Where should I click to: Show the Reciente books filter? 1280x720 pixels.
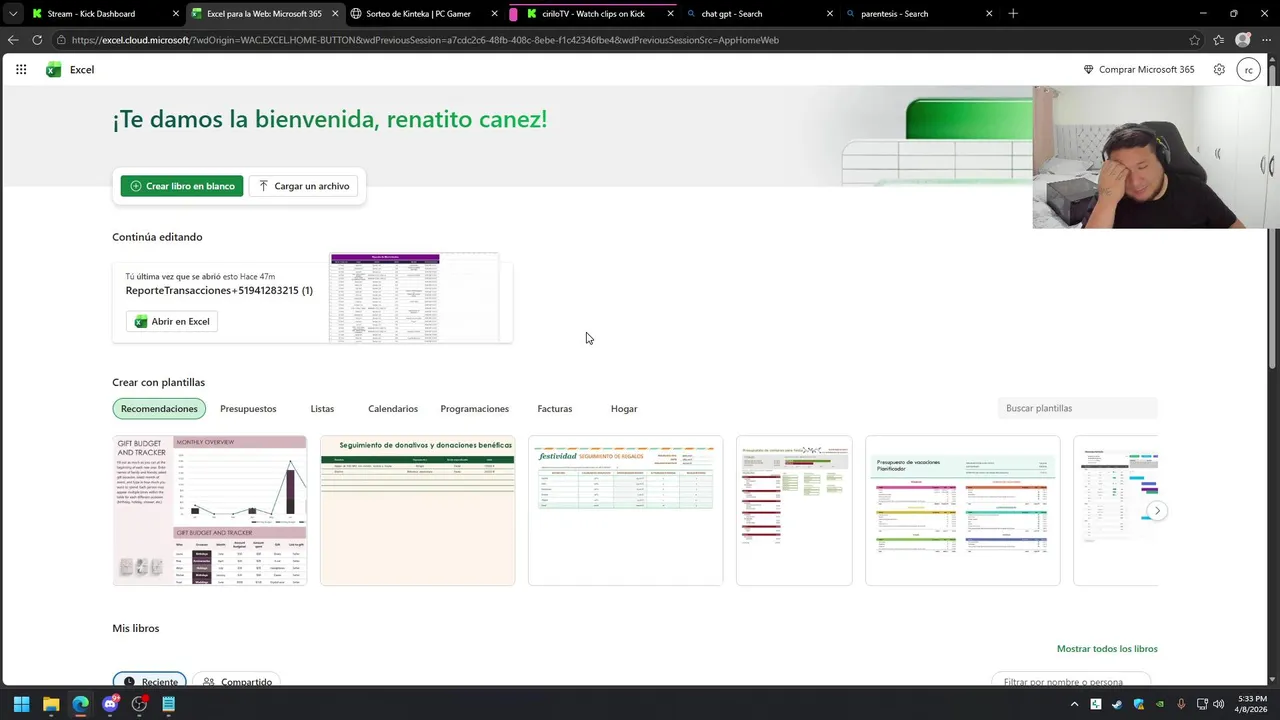coord(149,681)
